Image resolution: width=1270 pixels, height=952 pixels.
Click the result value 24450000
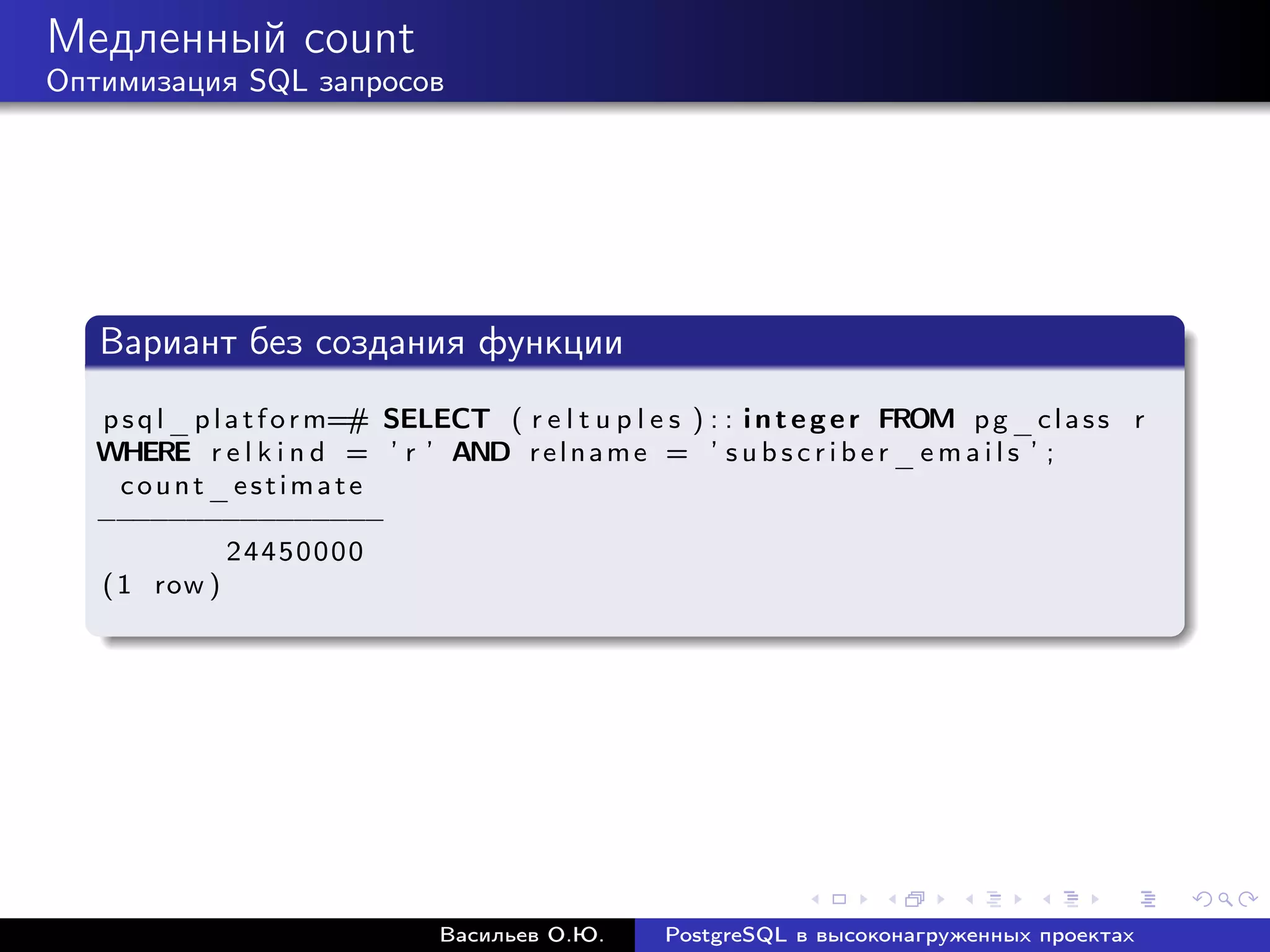coord(295,552)
